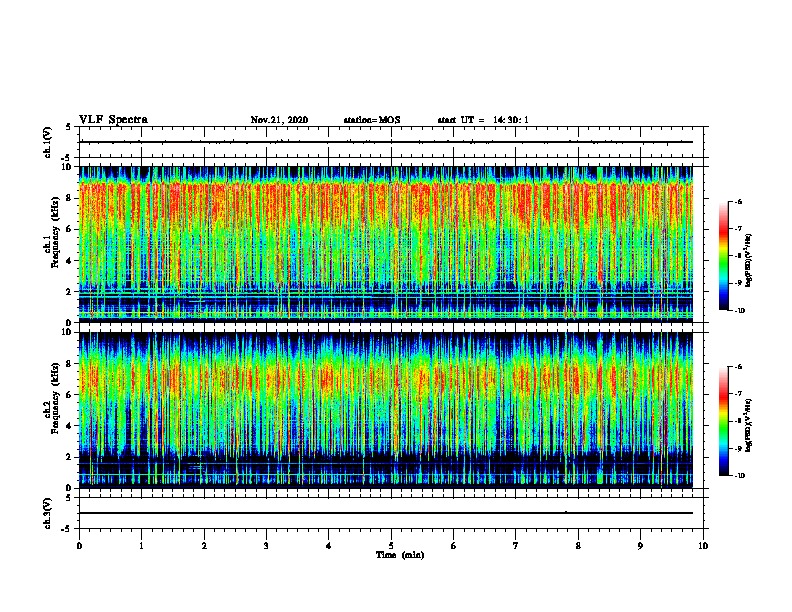This screenshot has width=792, height=612.
Task: Click time axis tick label "5"
Action: 391,546
